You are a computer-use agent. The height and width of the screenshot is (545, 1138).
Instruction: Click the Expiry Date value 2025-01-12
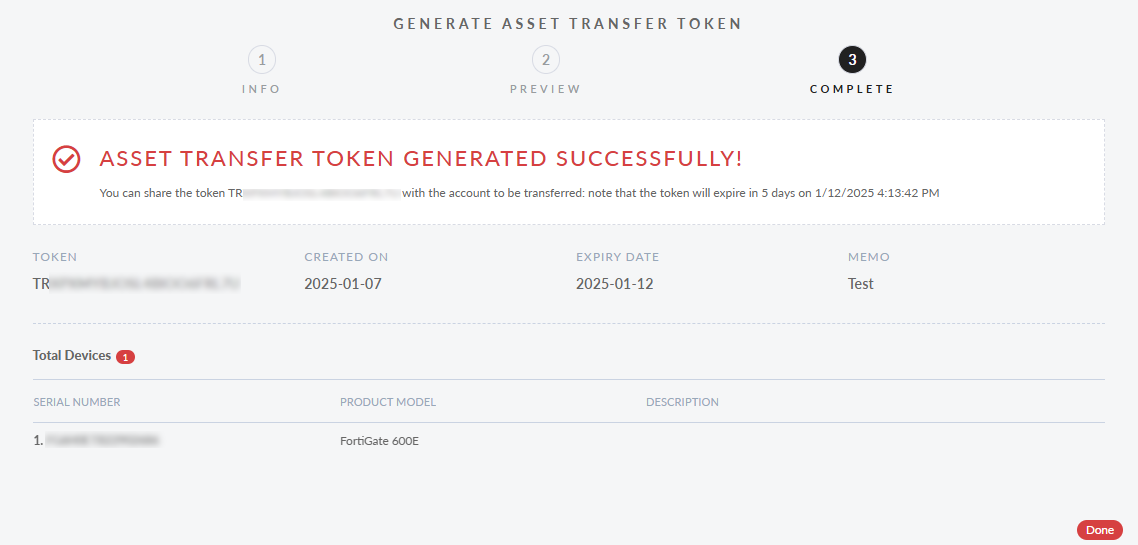click(x=614, y=284)
